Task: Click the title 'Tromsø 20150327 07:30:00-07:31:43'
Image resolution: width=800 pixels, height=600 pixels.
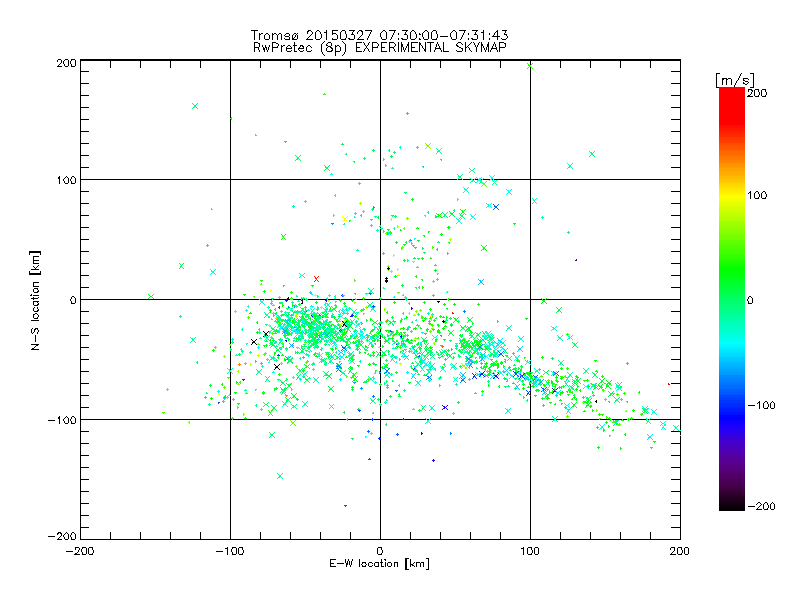Action: click(x=379, y=35)
